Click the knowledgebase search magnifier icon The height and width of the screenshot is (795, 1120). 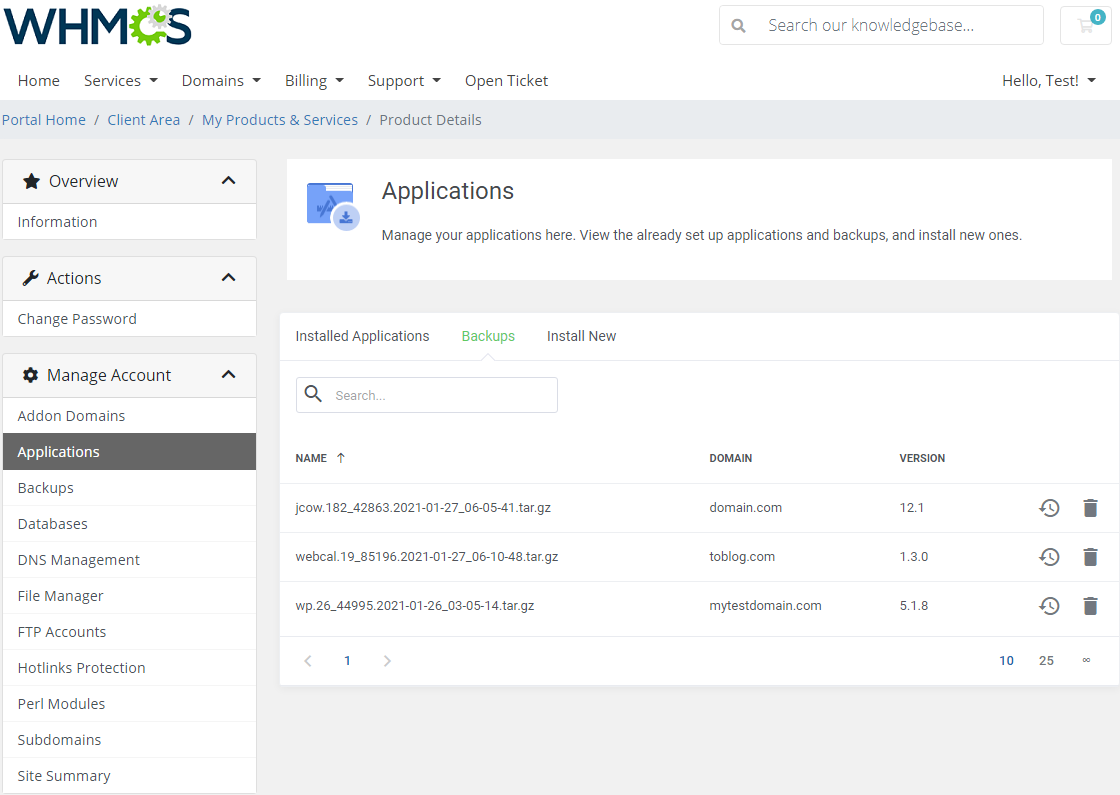click(x=739, y=26)
